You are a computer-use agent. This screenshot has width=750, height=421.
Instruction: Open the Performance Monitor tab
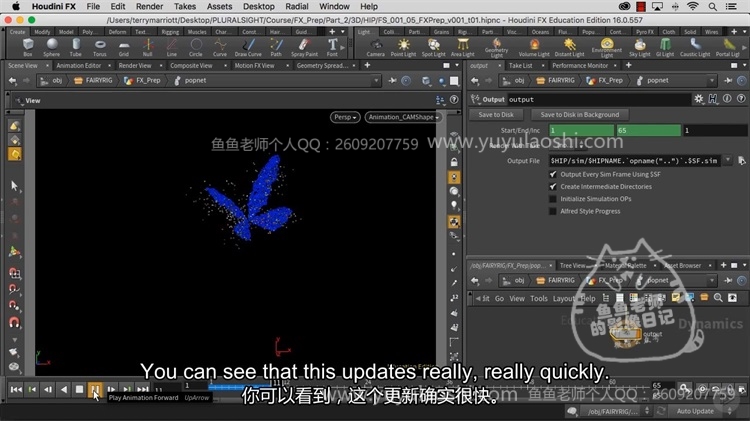580,66
